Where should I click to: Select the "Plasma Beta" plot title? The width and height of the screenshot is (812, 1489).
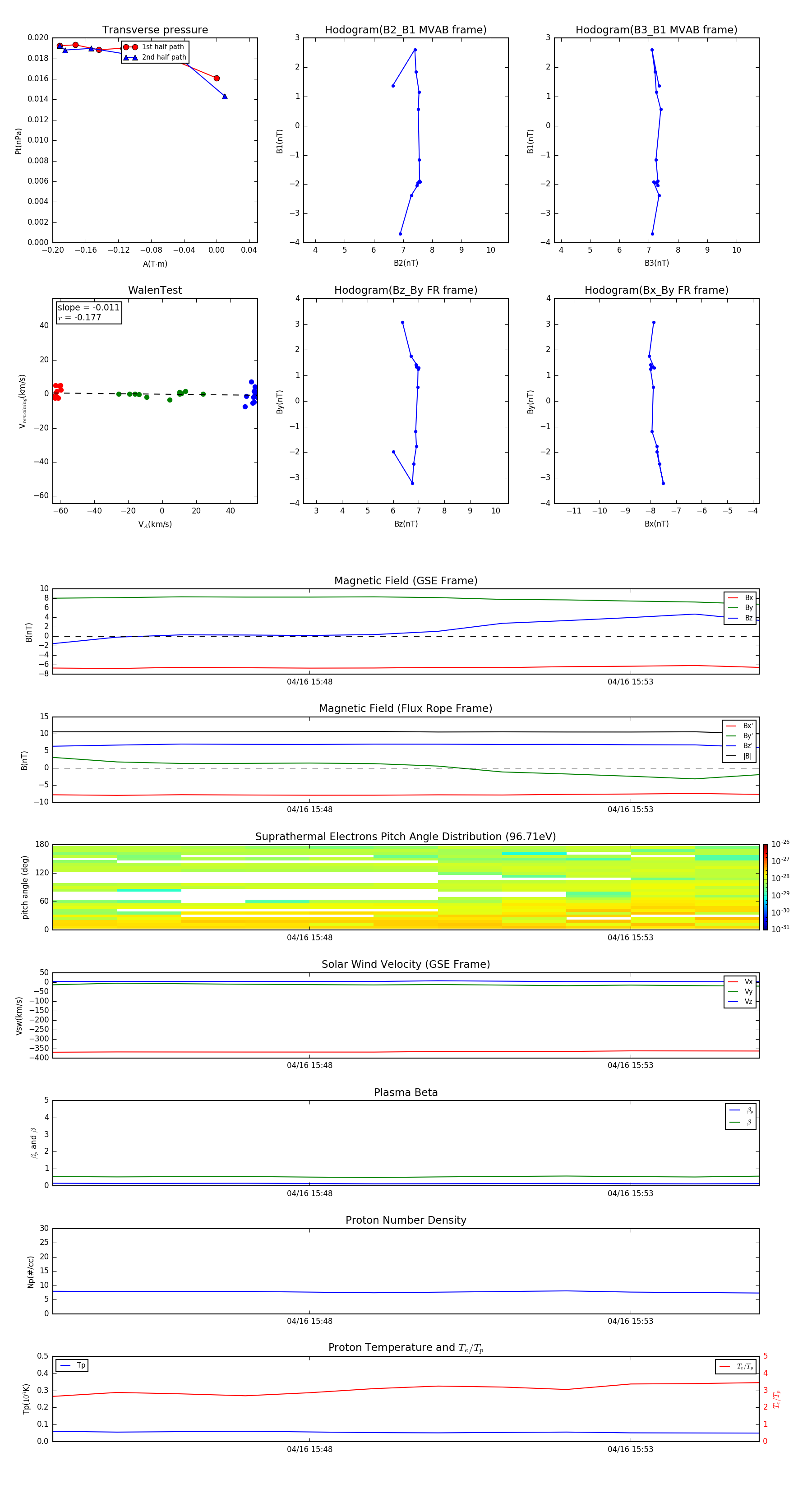click(x=406, y=1092)
